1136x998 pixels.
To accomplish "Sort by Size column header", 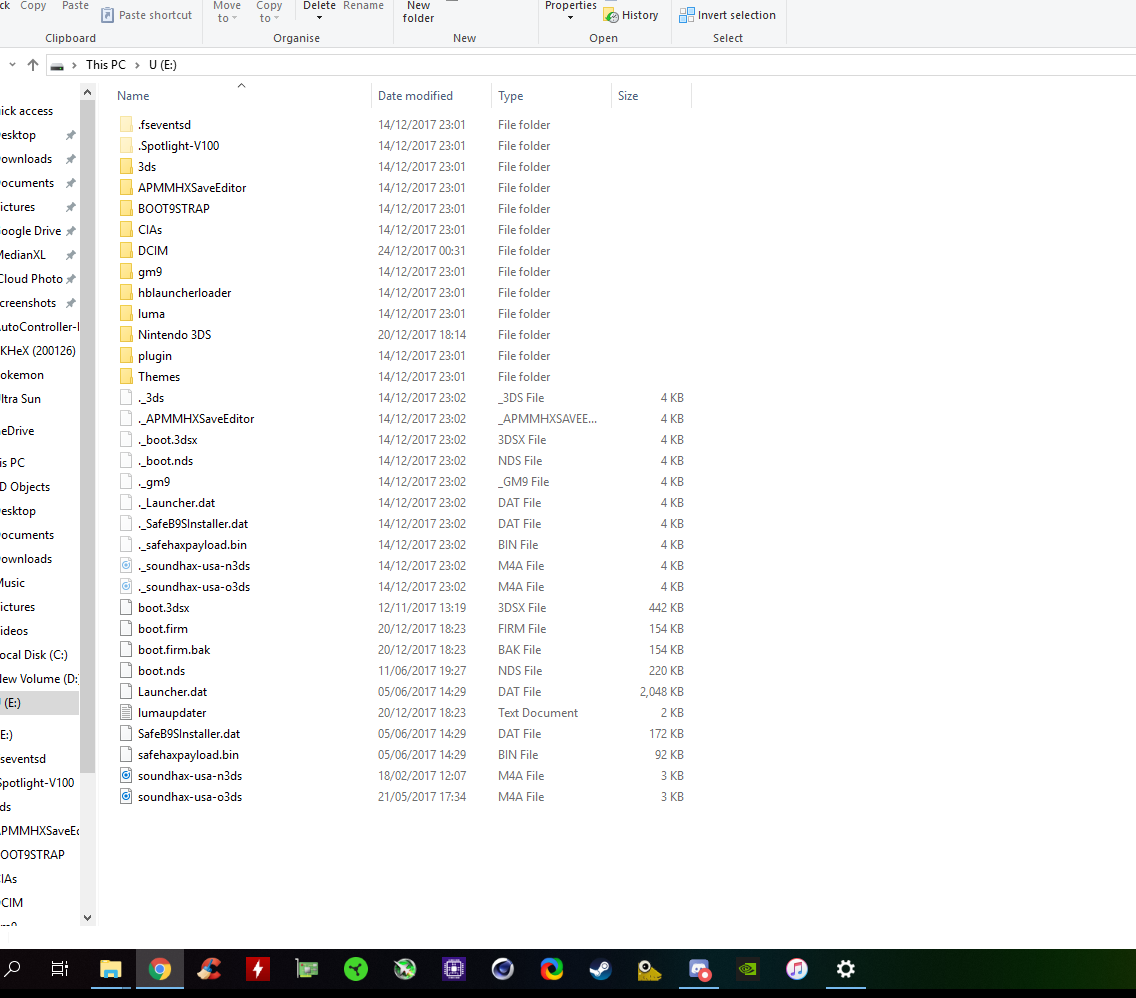I will (x=627, y=96).
